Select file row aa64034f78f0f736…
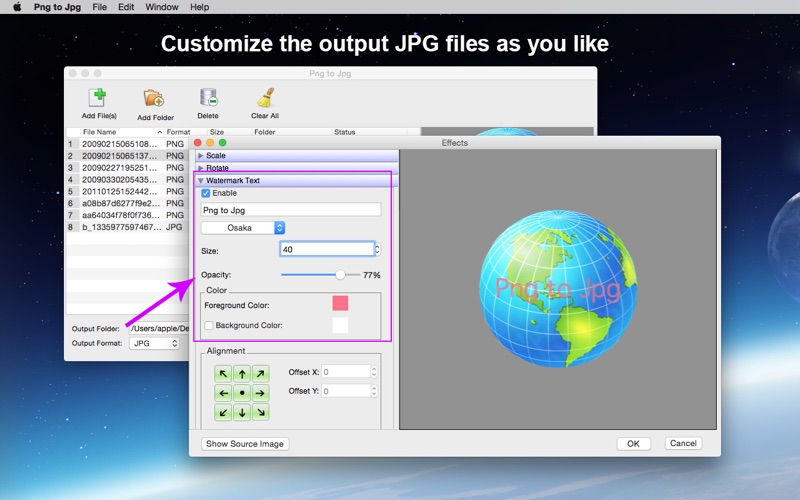This screenshot has height=500, width=800. (128, 215)
